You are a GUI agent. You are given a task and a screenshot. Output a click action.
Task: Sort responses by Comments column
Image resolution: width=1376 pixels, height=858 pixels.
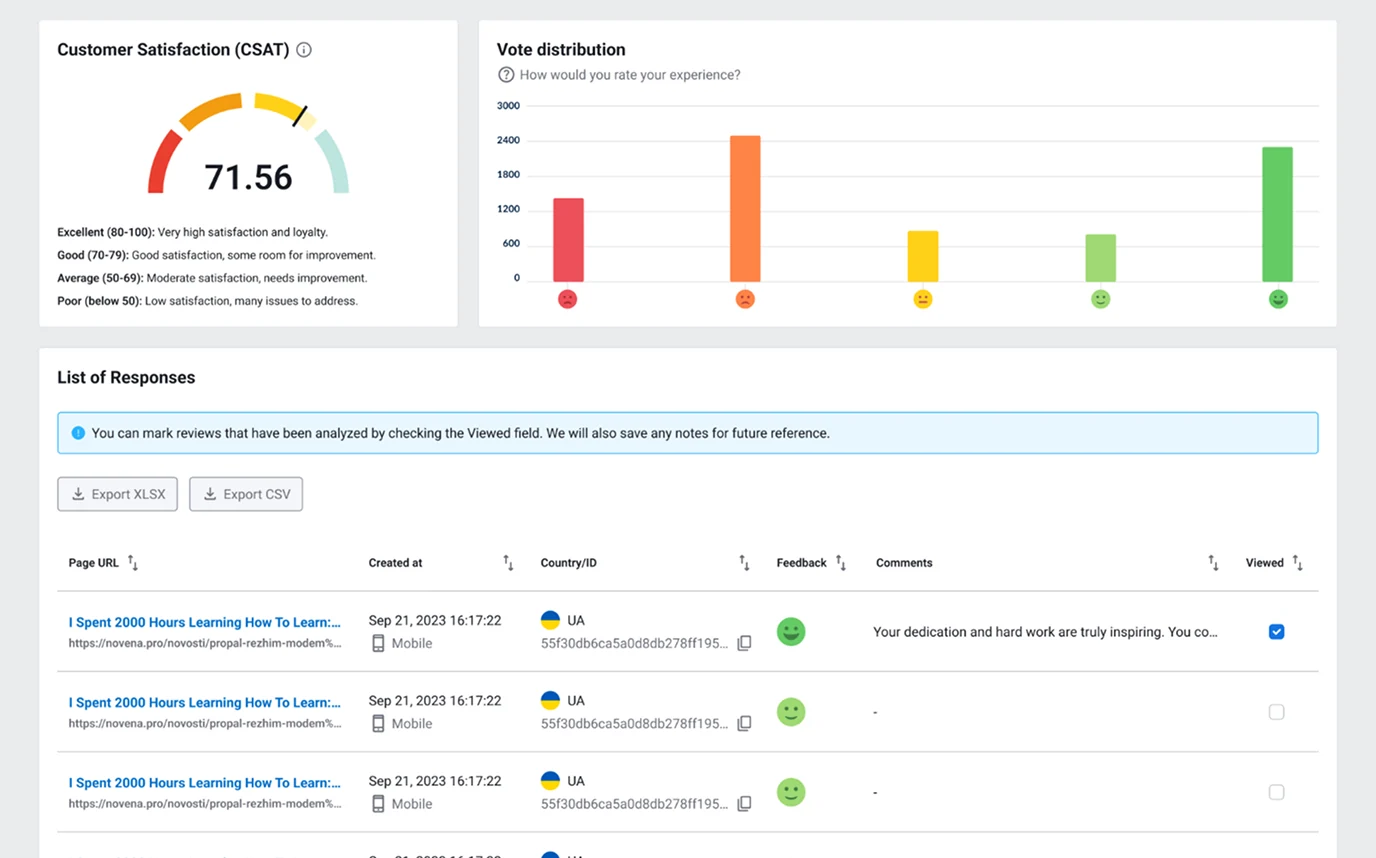click(1213, 563)
